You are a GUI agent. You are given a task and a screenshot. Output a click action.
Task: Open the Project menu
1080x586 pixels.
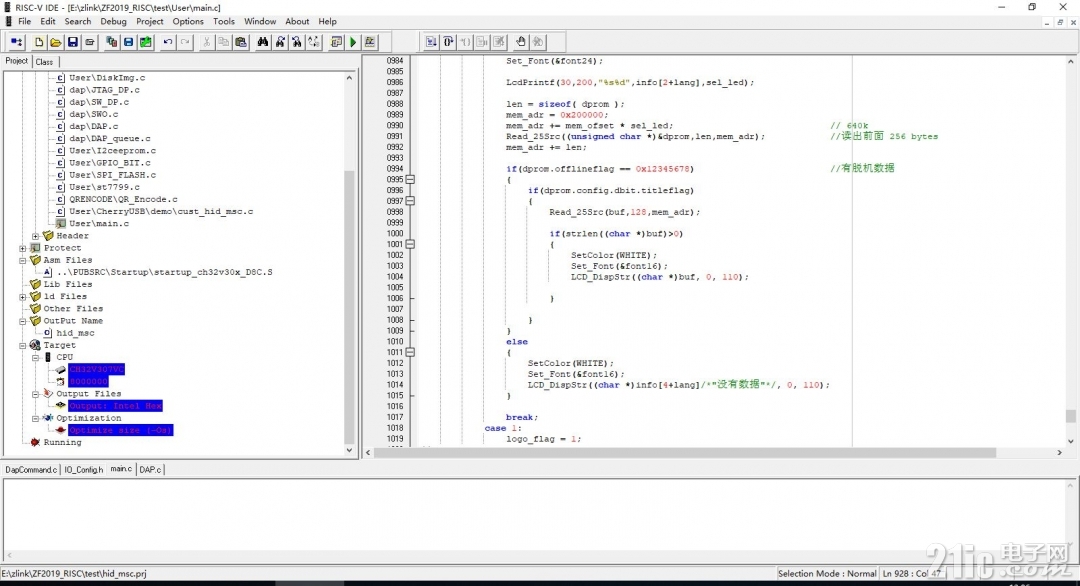pyautogui.click(x=149, y=21)
